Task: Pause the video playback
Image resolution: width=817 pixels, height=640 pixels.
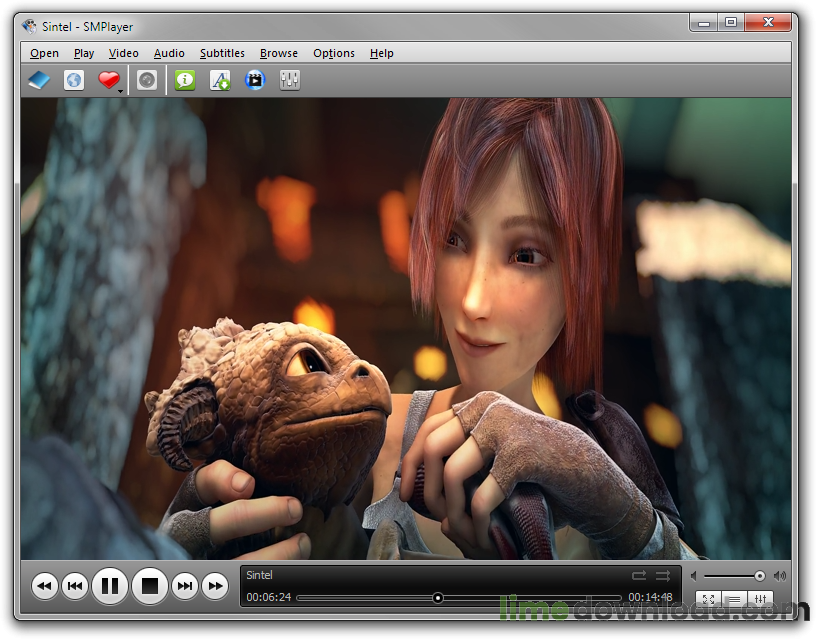Action: 110,585
